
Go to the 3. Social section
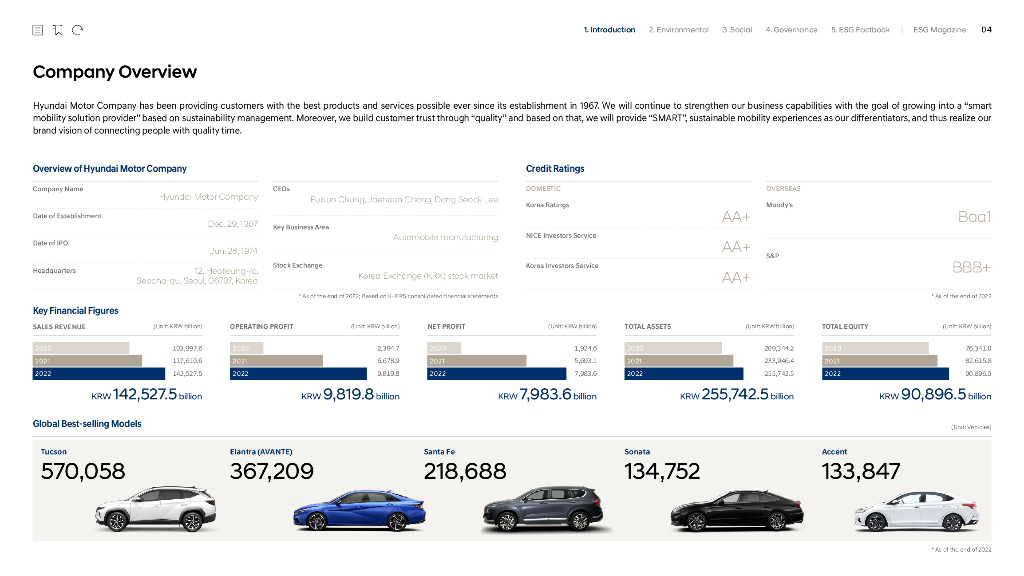(x=737, y=30)
